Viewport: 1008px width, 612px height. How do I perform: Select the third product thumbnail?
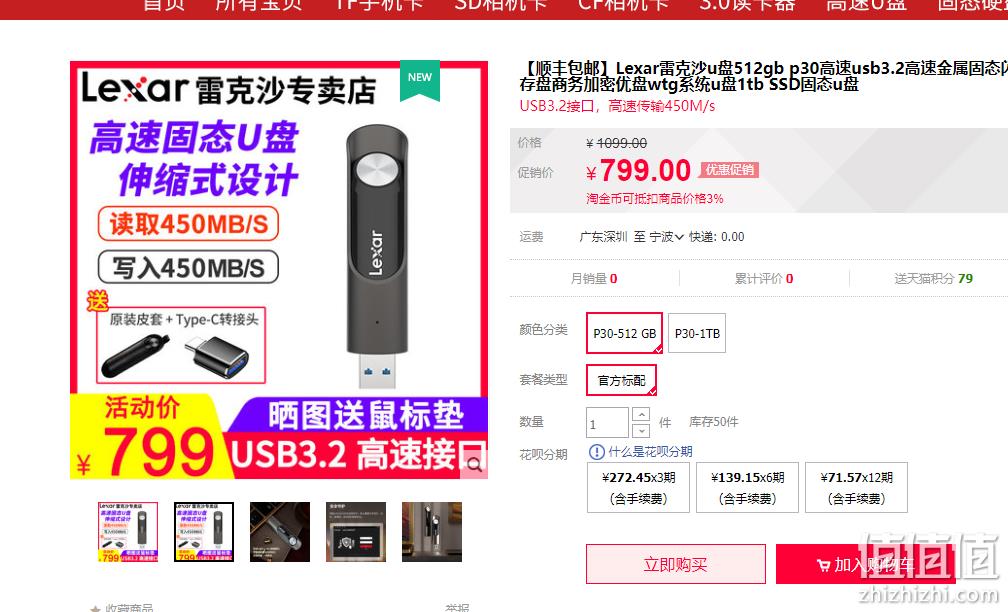pos(280,532)
